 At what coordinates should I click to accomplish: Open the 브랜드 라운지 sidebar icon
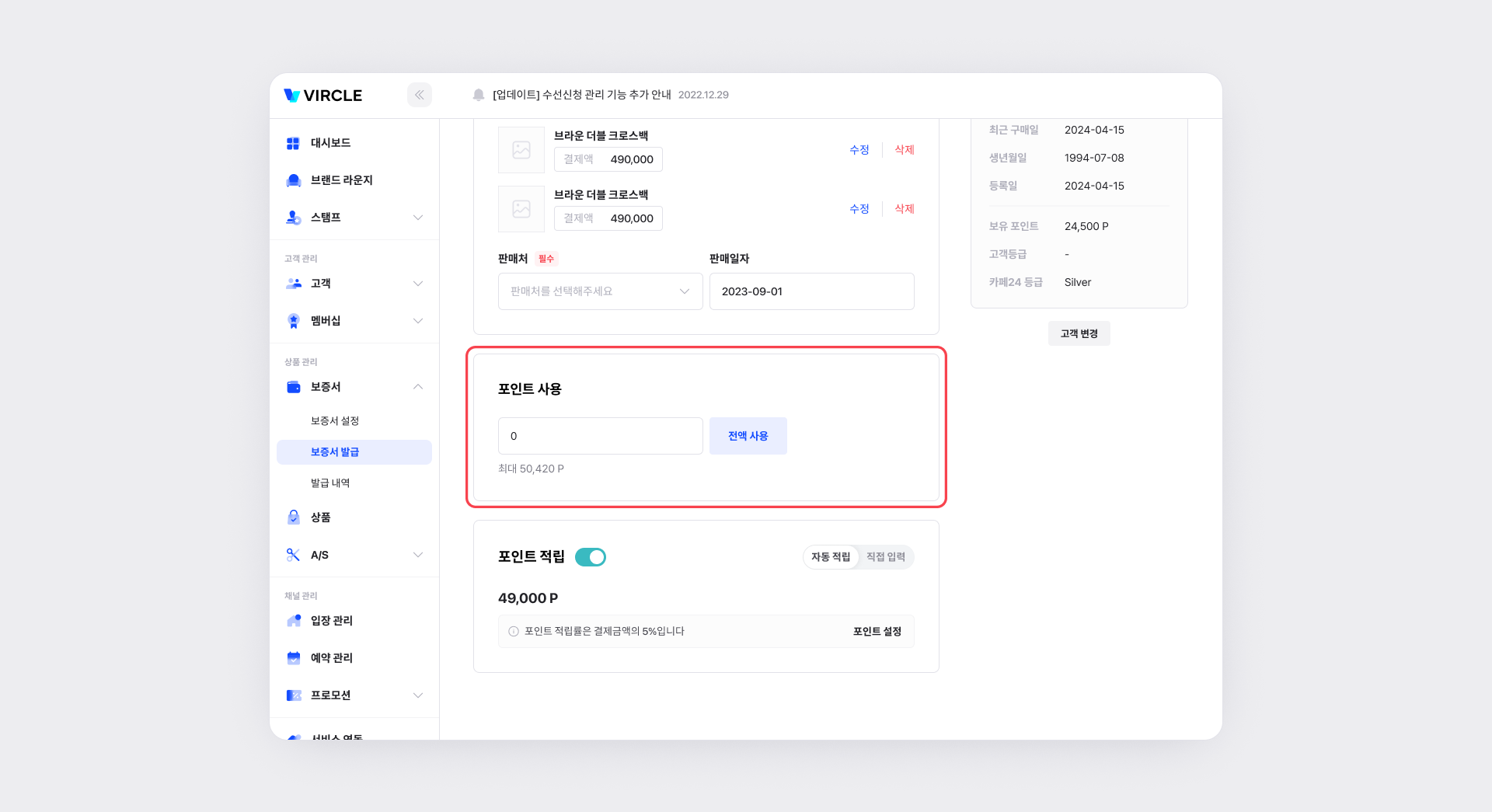click(293, 180)
